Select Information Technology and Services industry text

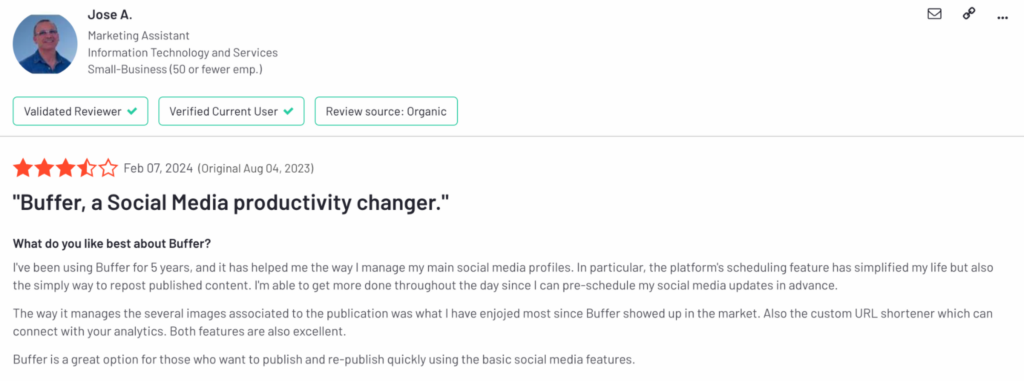[x=183, y=52]
